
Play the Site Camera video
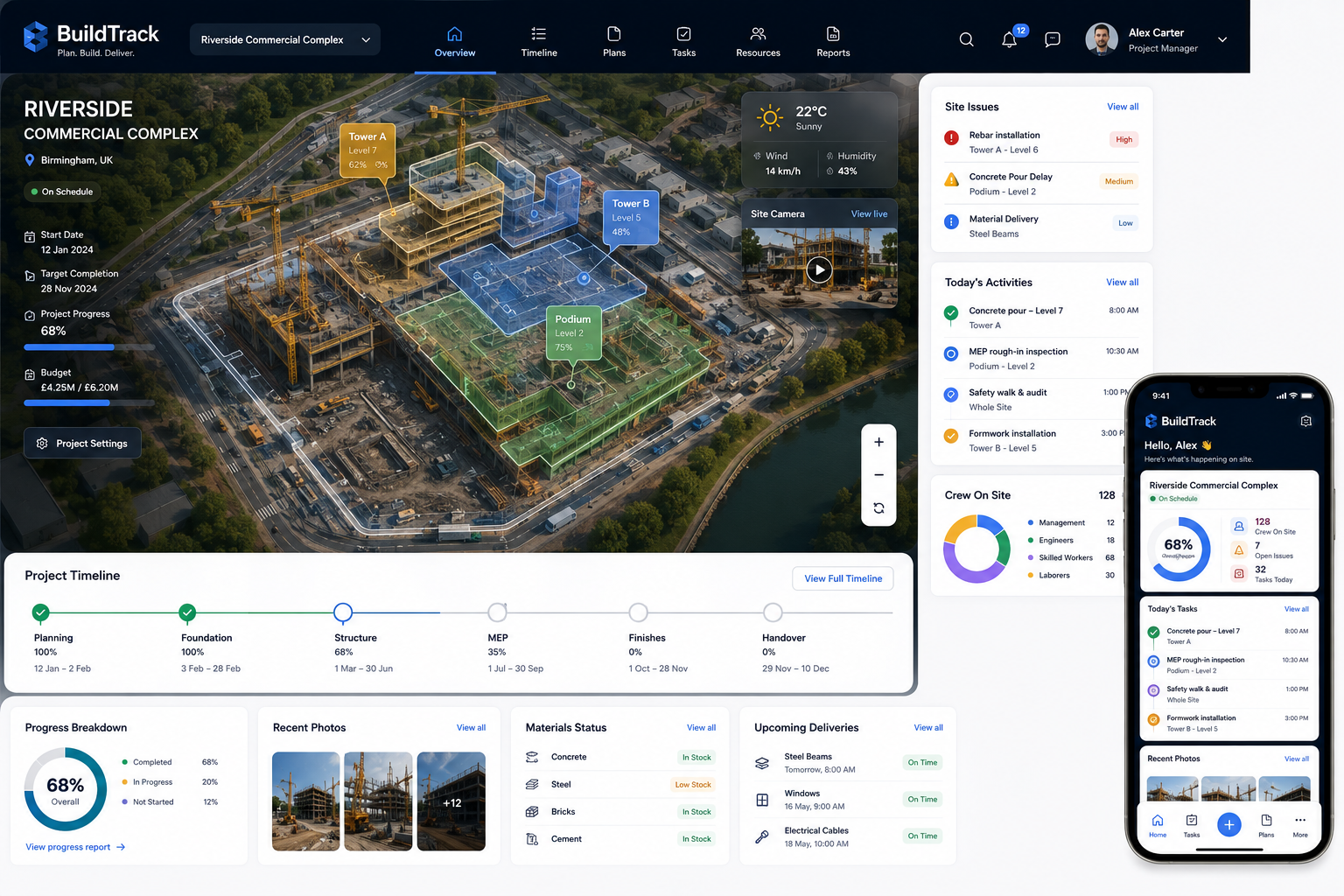click(819, 269)
